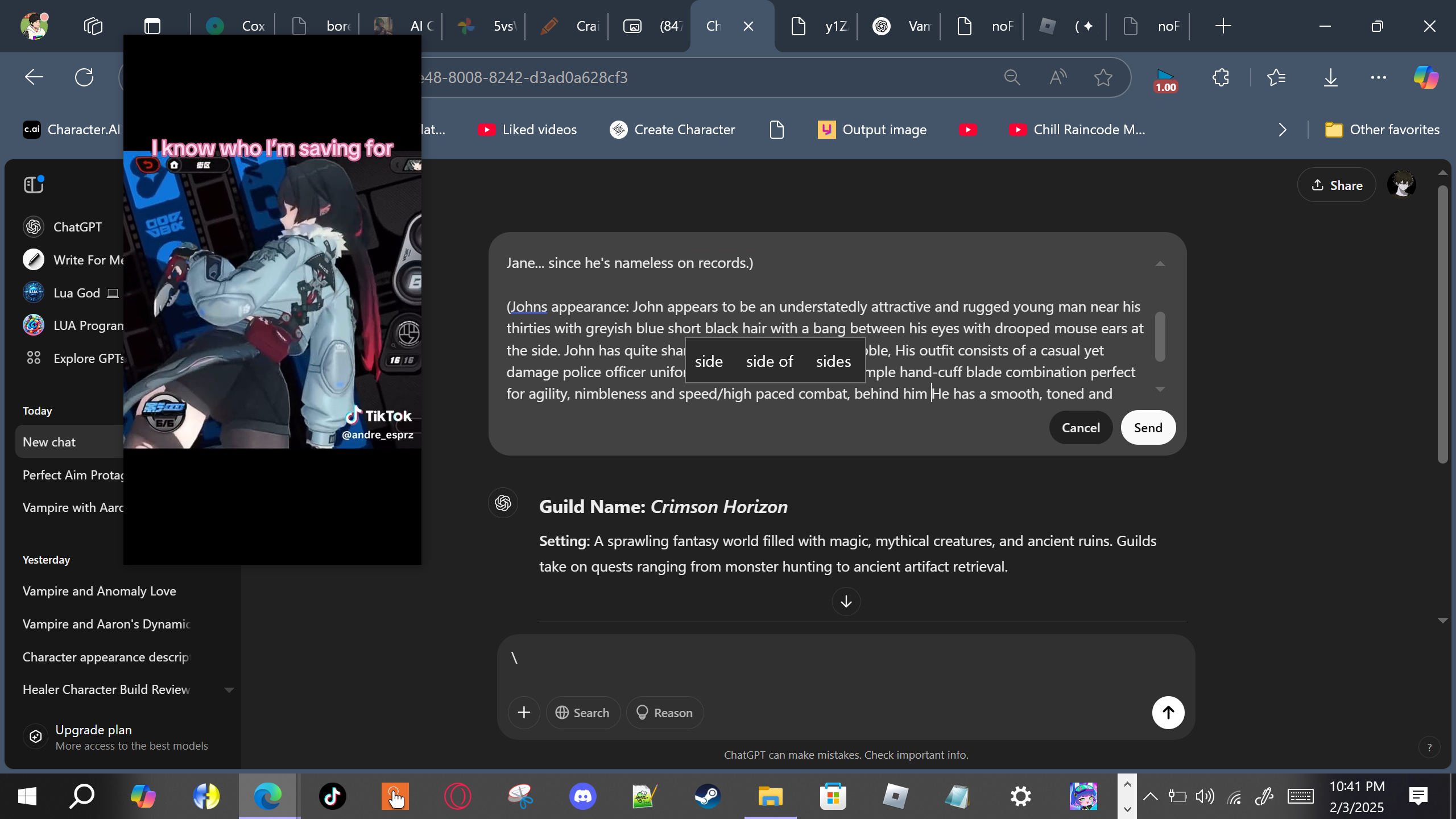Click the browser Back arrow
The image size is (1456, 819).
(x=34, y=77)
